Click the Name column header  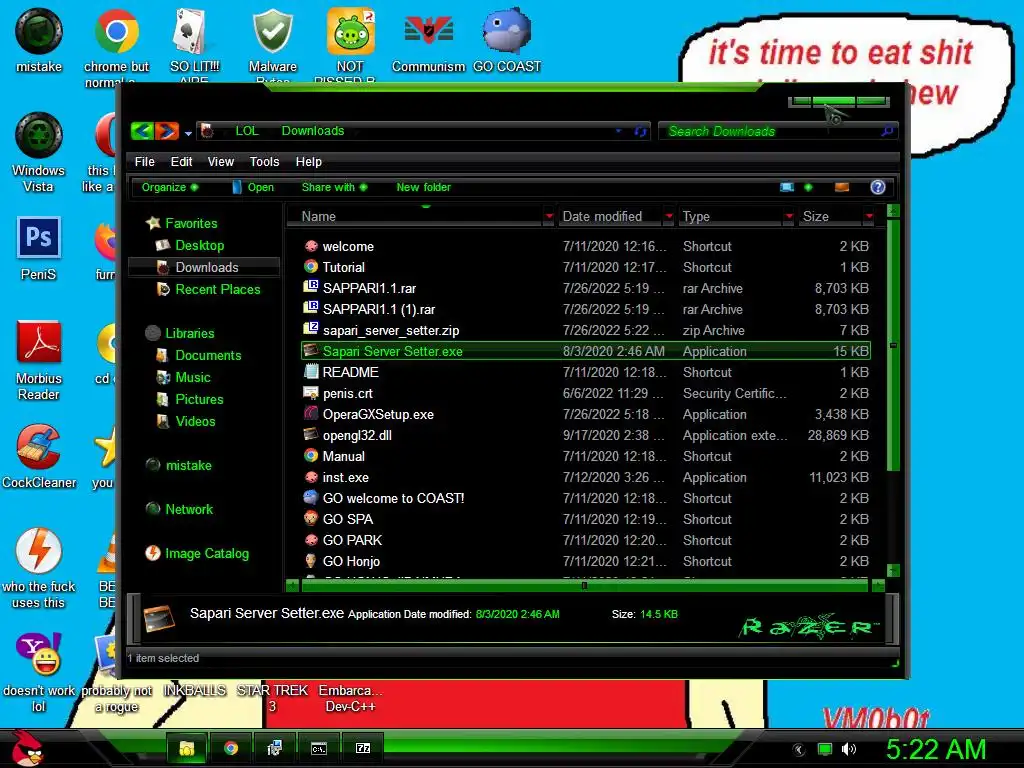click(418, 216)
